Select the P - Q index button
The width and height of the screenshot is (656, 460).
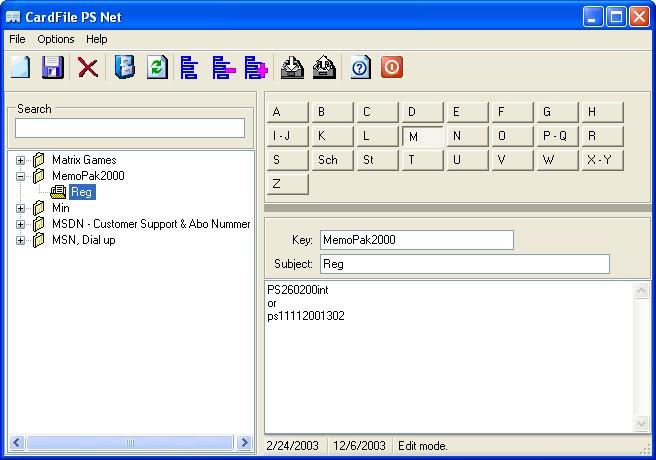(x=557, y=136)
